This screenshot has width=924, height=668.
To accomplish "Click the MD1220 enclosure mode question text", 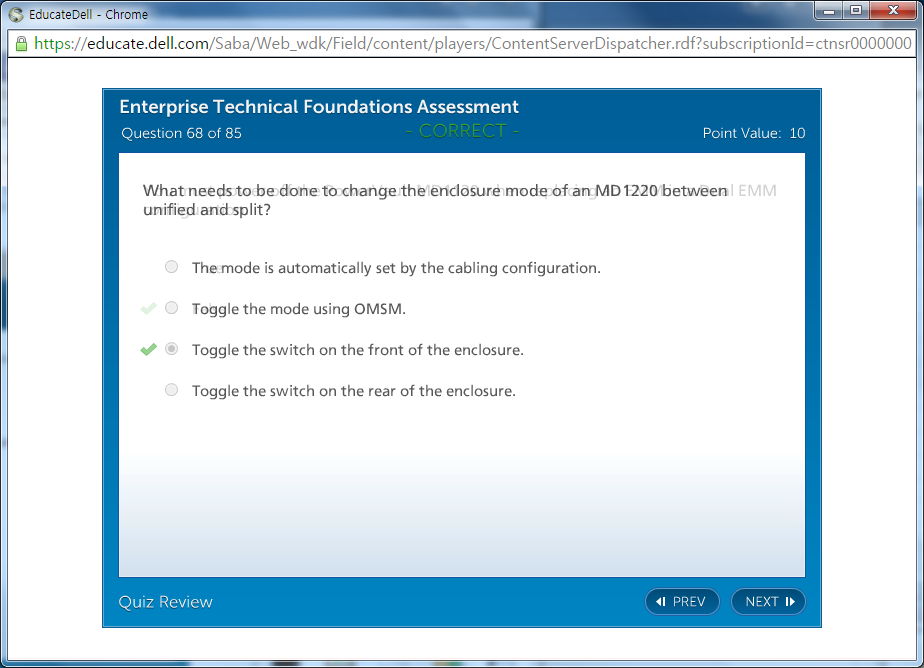I will coord(435,200).
